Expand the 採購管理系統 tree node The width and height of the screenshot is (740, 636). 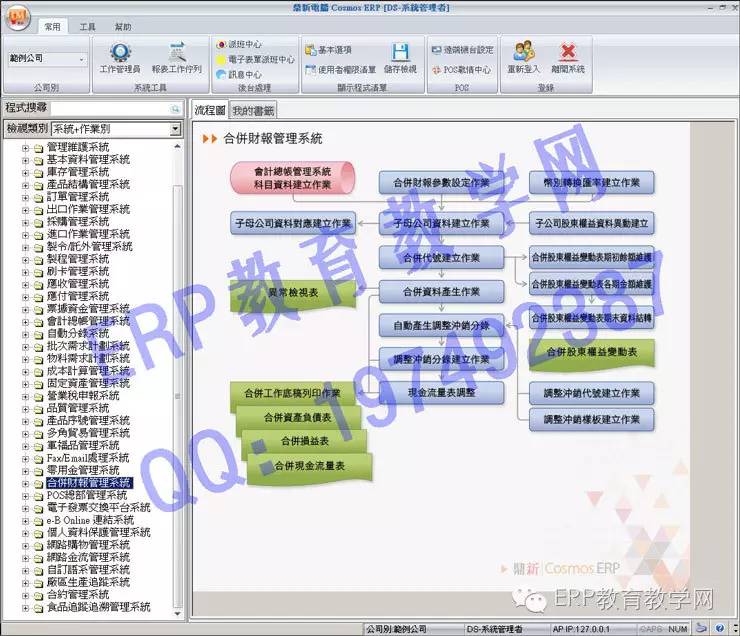point(26,222)
